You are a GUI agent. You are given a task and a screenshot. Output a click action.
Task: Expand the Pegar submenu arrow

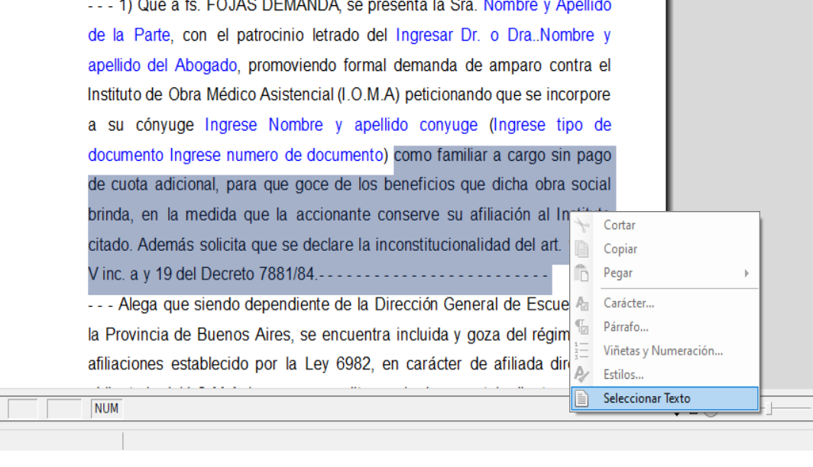coord(746,274)
